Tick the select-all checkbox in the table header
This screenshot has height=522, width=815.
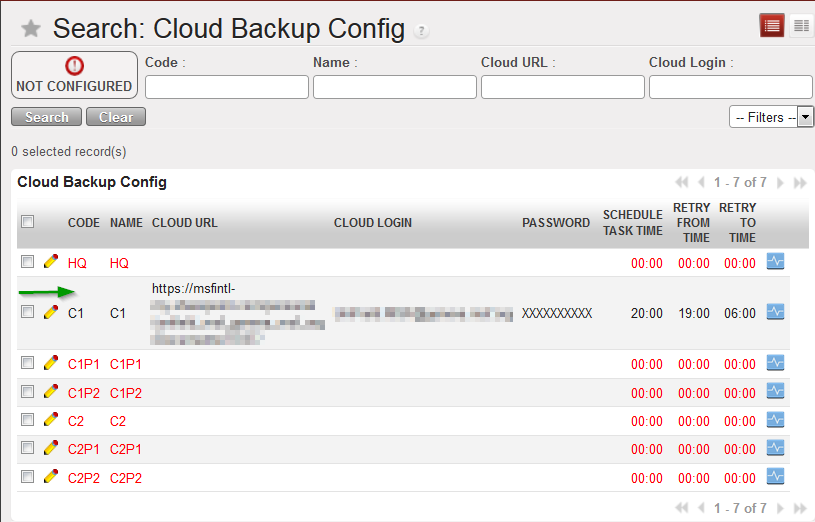point(28,222)
